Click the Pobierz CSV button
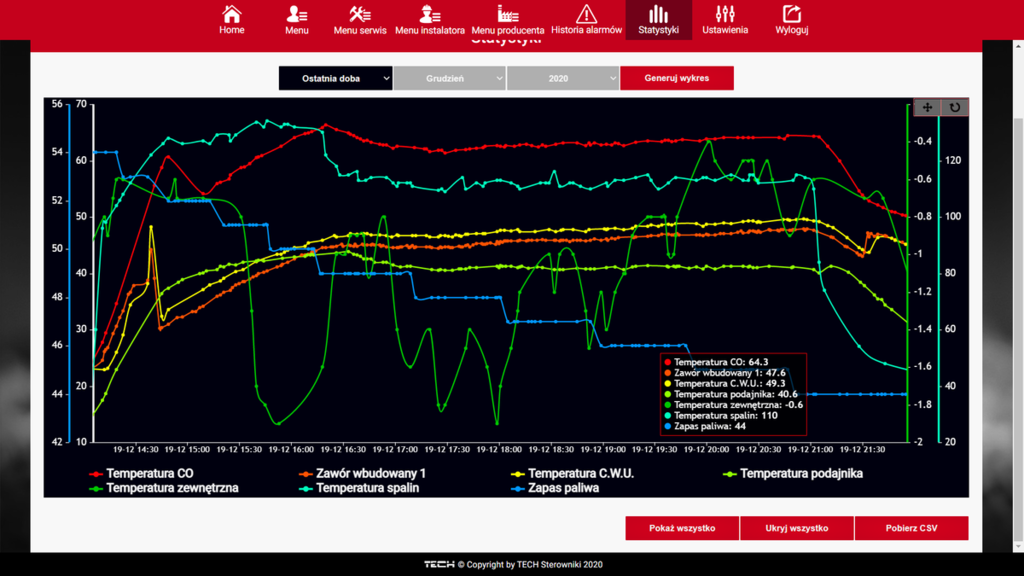Screen dimensions: 1024x576 911,528
